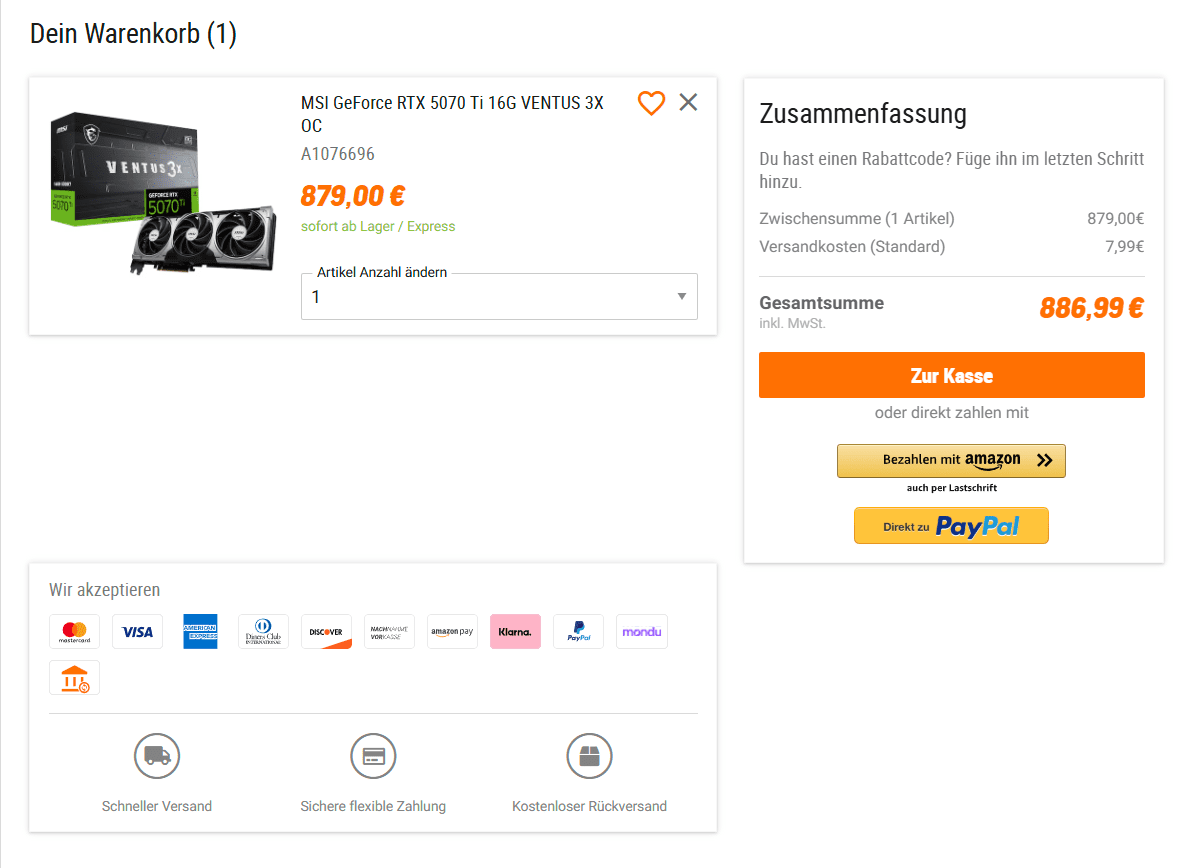The width and height of the screenshot is (1191, 868).
Task: Click the Mastercard payment icon
Action: pyautogui.click(x=74, y=632)
